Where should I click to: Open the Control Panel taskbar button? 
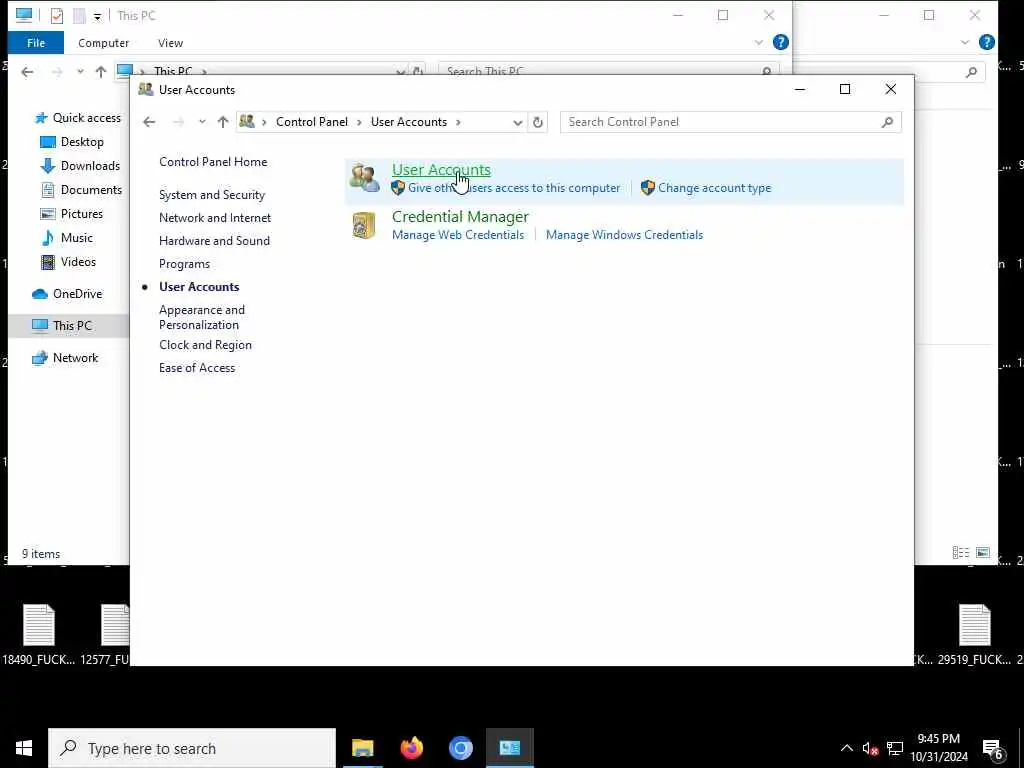pyautogui.click(x=510, y=748)
